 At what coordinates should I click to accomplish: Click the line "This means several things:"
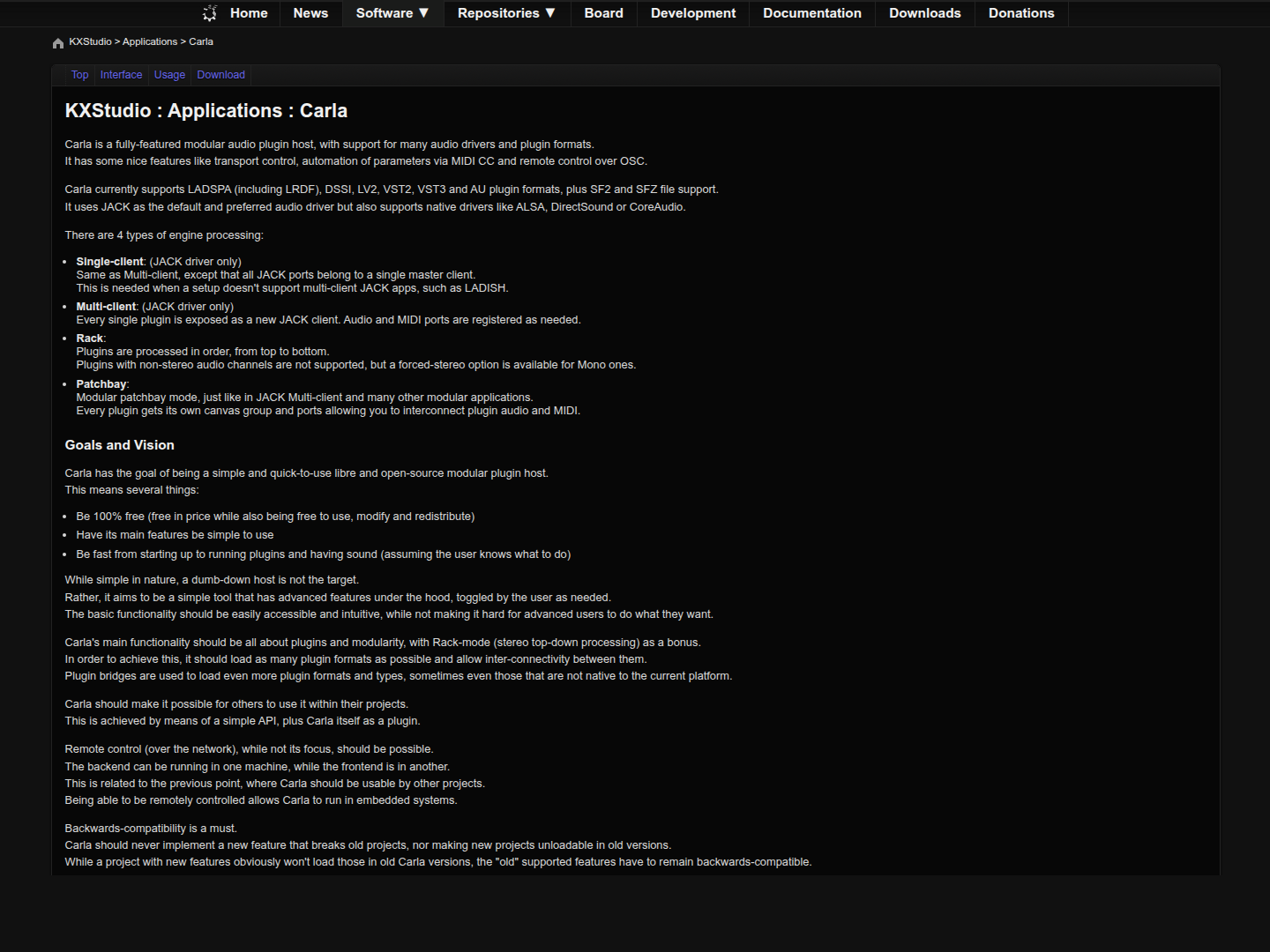point(132,490)
